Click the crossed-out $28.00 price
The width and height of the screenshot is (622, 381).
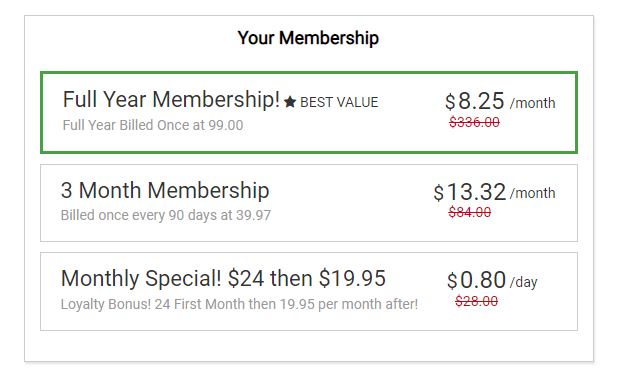point(476,301)
